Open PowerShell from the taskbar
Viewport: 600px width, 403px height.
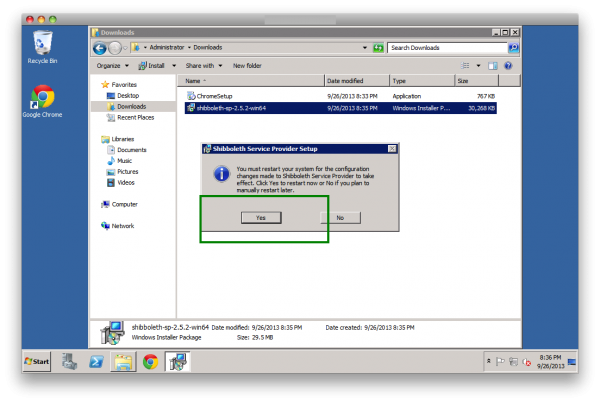click(98, 361)
